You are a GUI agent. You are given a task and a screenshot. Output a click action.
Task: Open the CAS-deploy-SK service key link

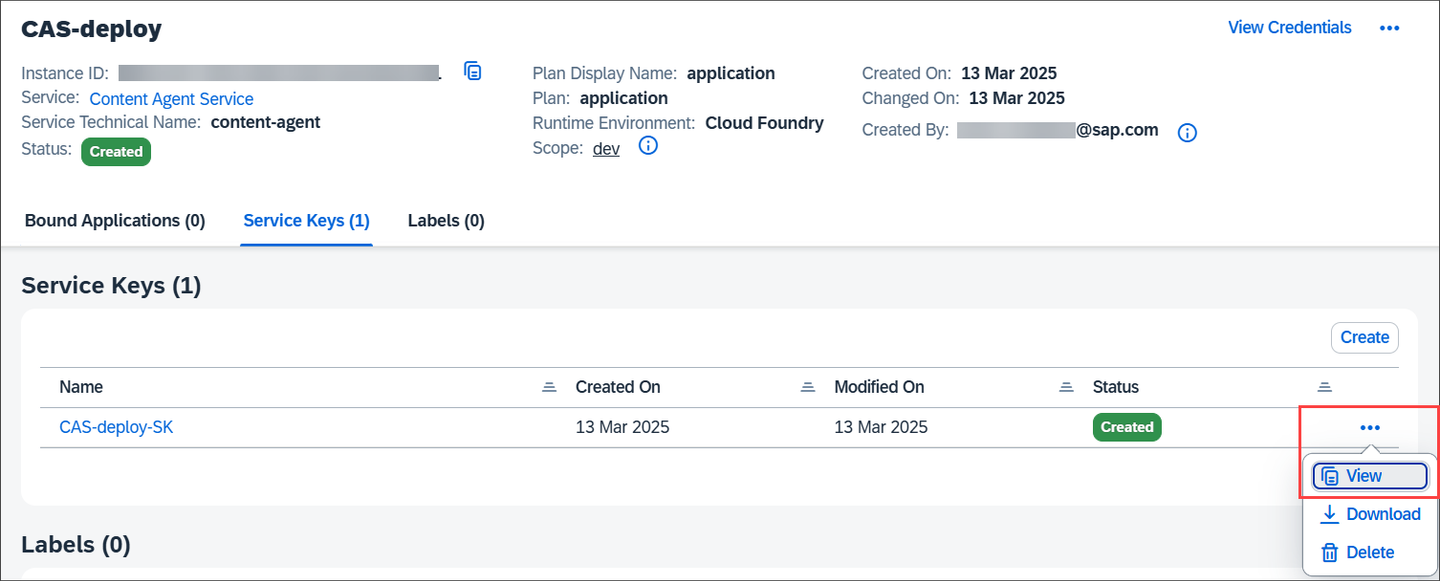point(116,427)
